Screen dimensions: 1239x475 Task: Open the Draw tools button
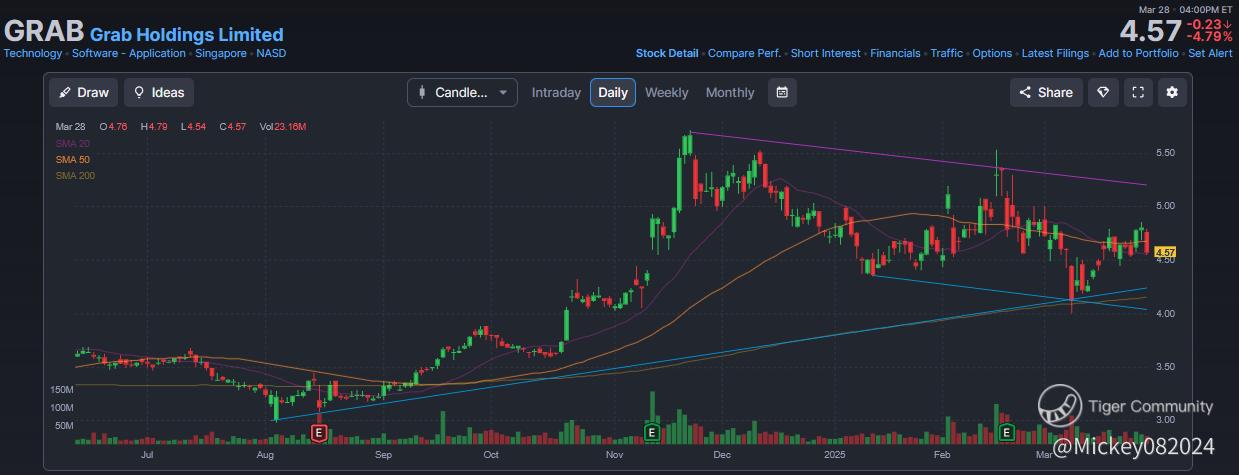[84, 92]
